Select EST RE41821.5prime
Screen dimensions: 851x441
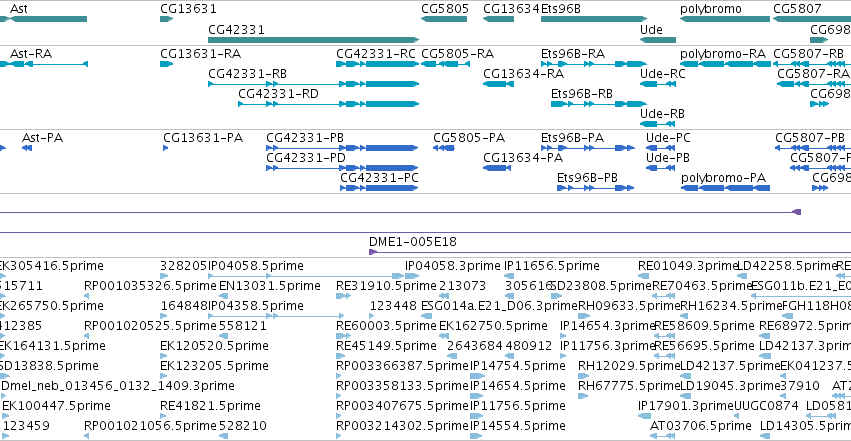[x=163, y=417]
